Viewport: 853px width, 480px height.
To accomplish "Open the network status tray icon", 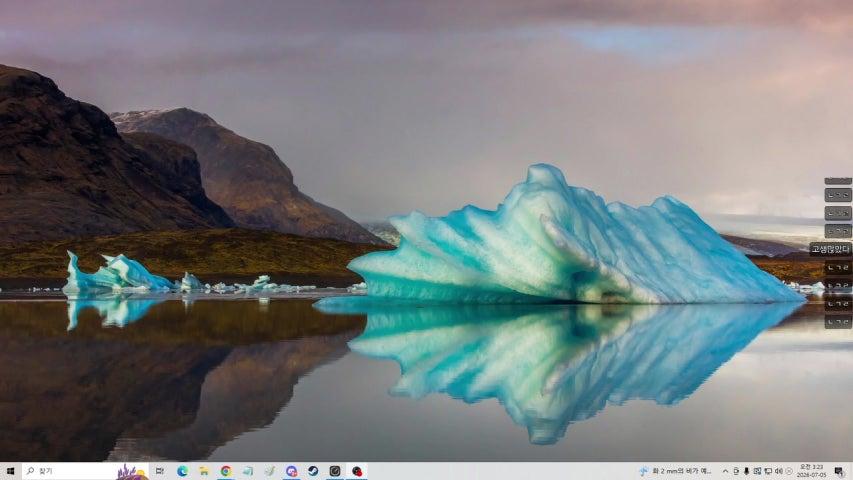I will (x=768, y=471).
